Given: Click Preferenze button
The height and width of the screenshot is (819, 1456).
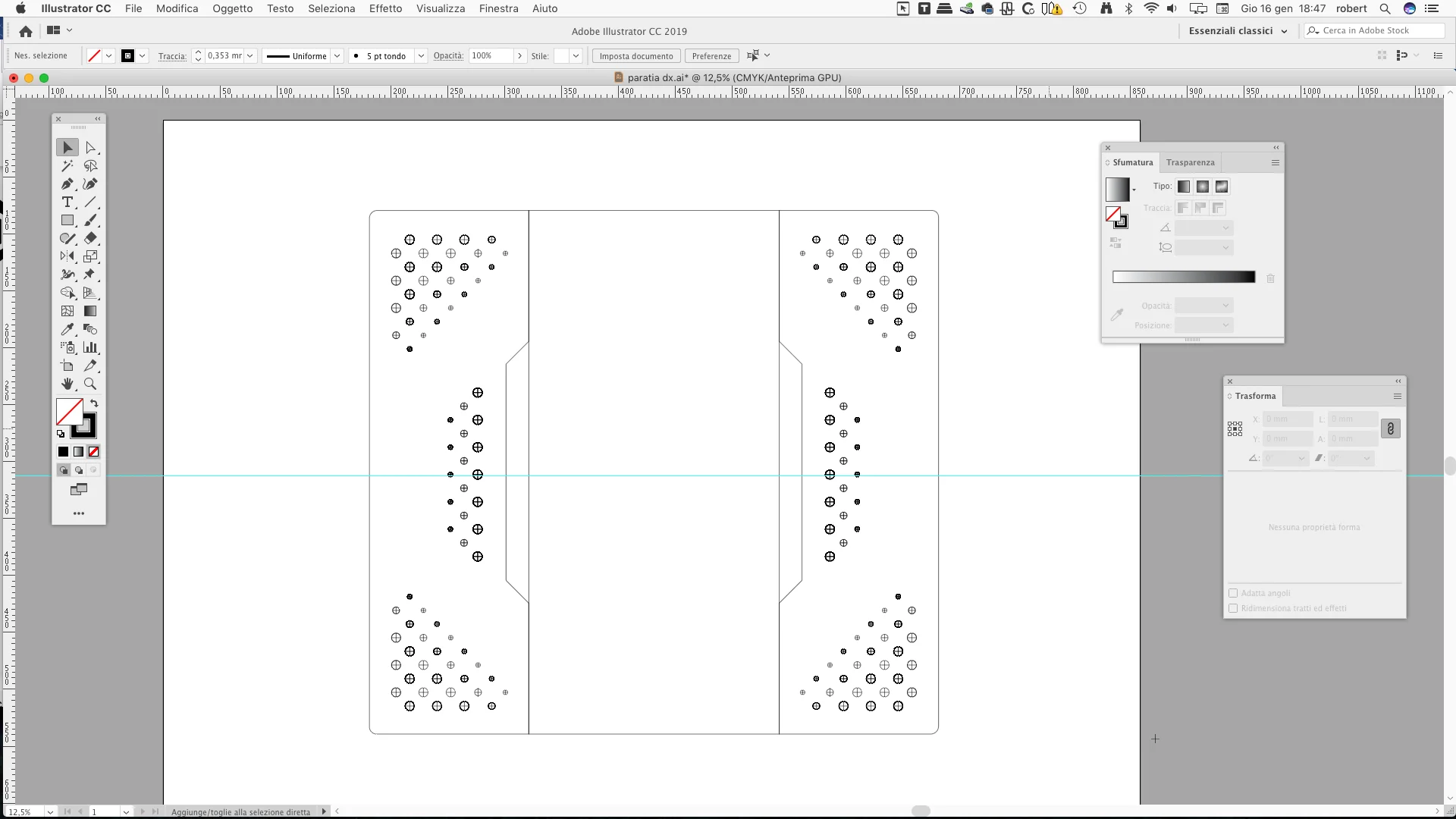Looking at the screenshot, I should [711, 56].
